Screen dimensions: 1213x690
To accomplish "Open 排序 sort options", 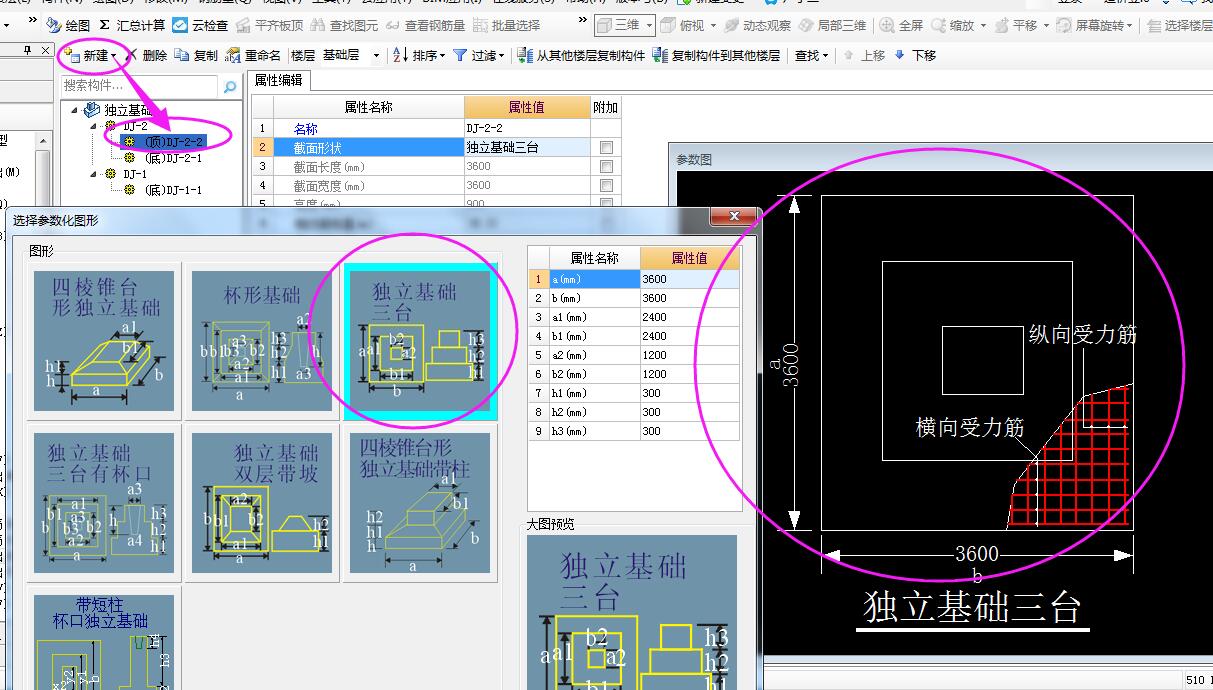I will point(419,56).
